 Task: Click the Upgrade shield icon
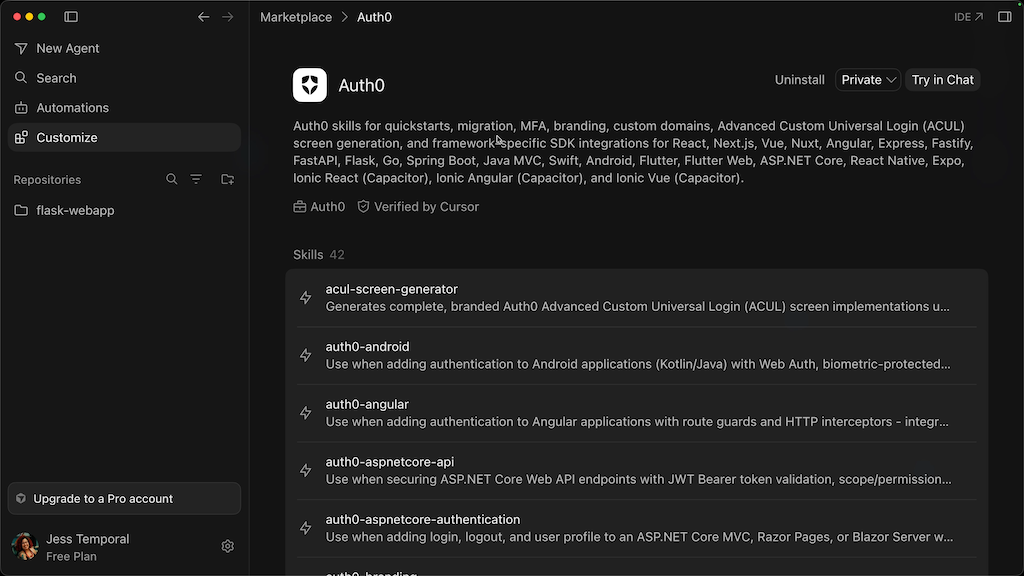(x=21, y=498)
